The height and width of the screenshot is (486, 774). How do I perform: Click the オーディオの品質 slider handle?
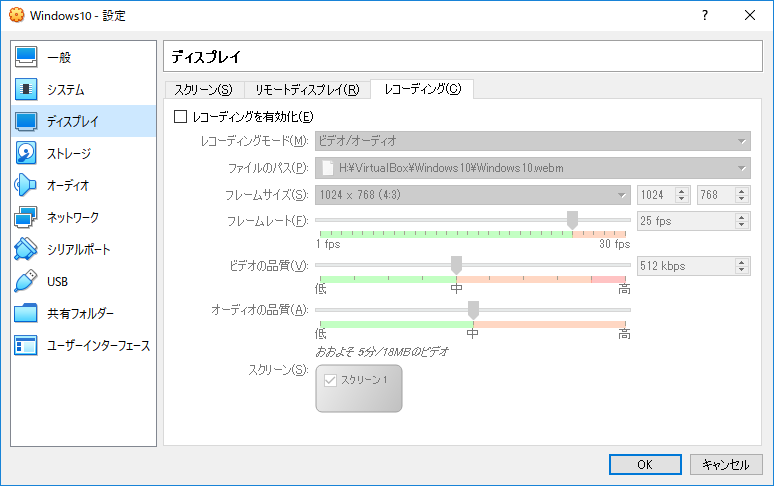tap(473, 310)
